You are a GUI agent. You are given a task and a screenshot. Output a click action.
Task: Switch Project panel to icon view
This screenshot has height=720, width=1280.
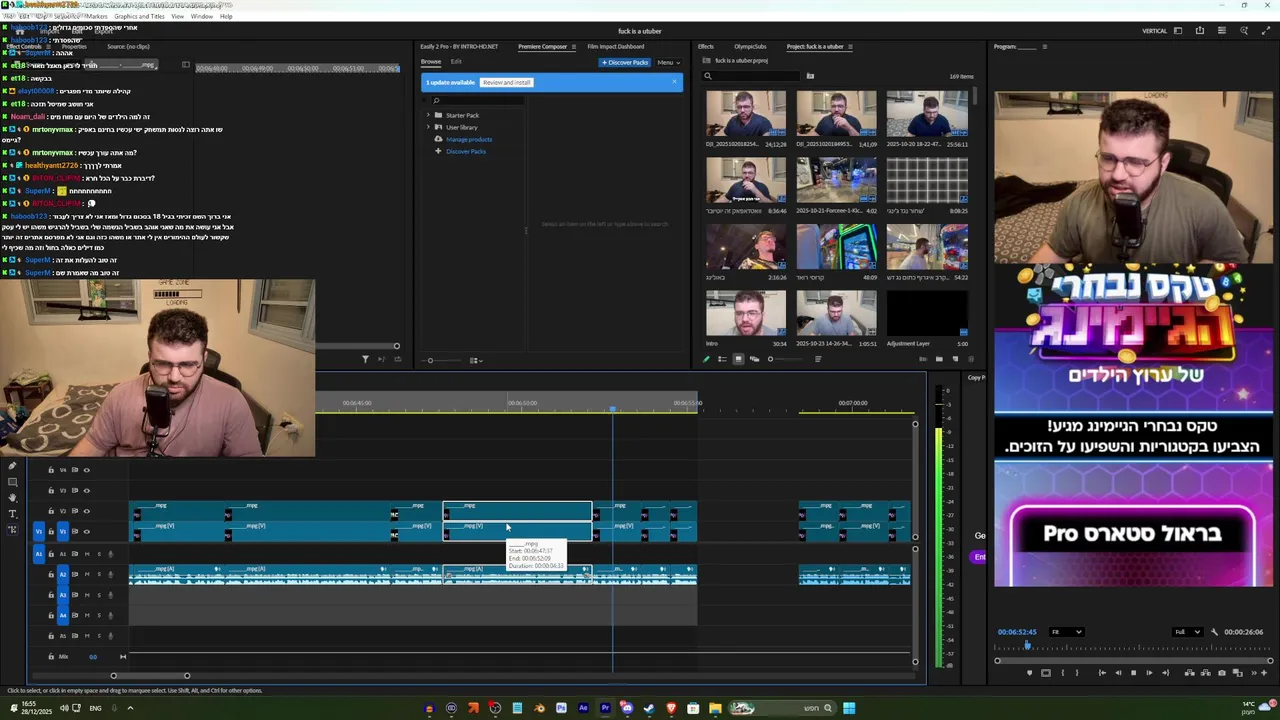point(738,359)
